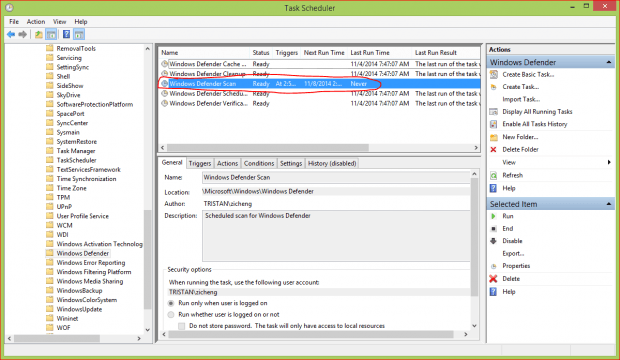Click the details pane scroll down arrow
620x360 pixels.
click(x=474, y=326)
